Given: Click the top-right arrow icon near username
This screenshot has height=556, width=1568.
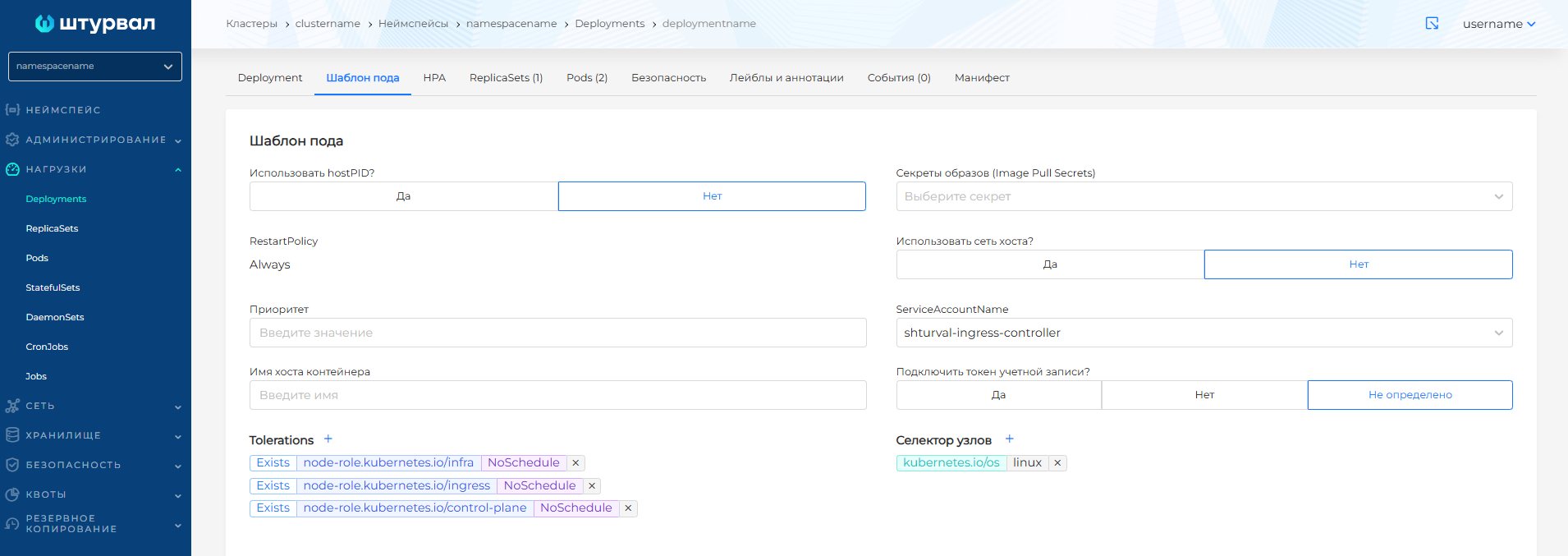Looking at the screenshot, I should point(1432,24).
